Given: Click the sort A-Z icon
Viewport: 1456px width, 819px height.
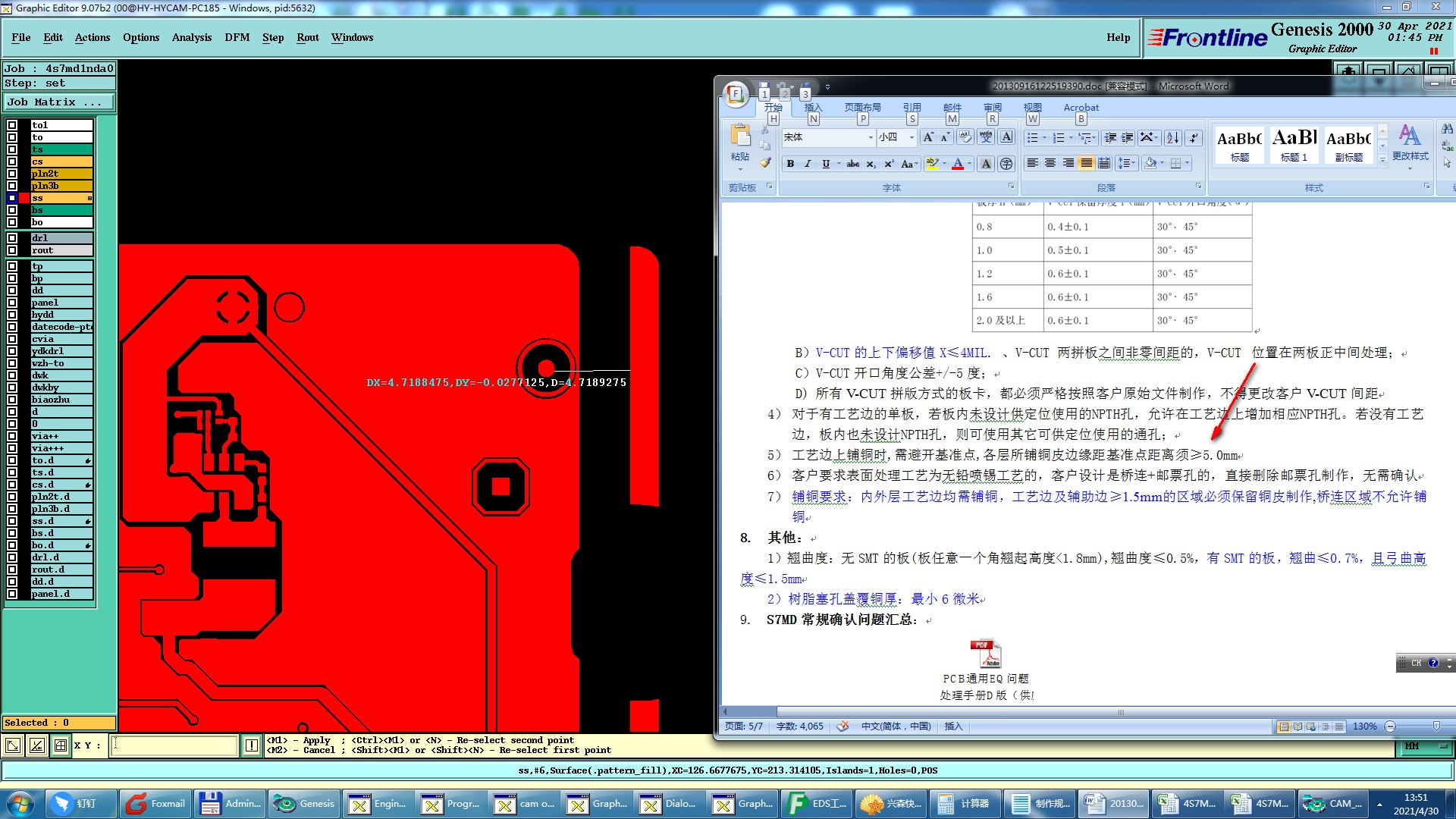Looking at the screenshot, I should (x=1172, y=138).
